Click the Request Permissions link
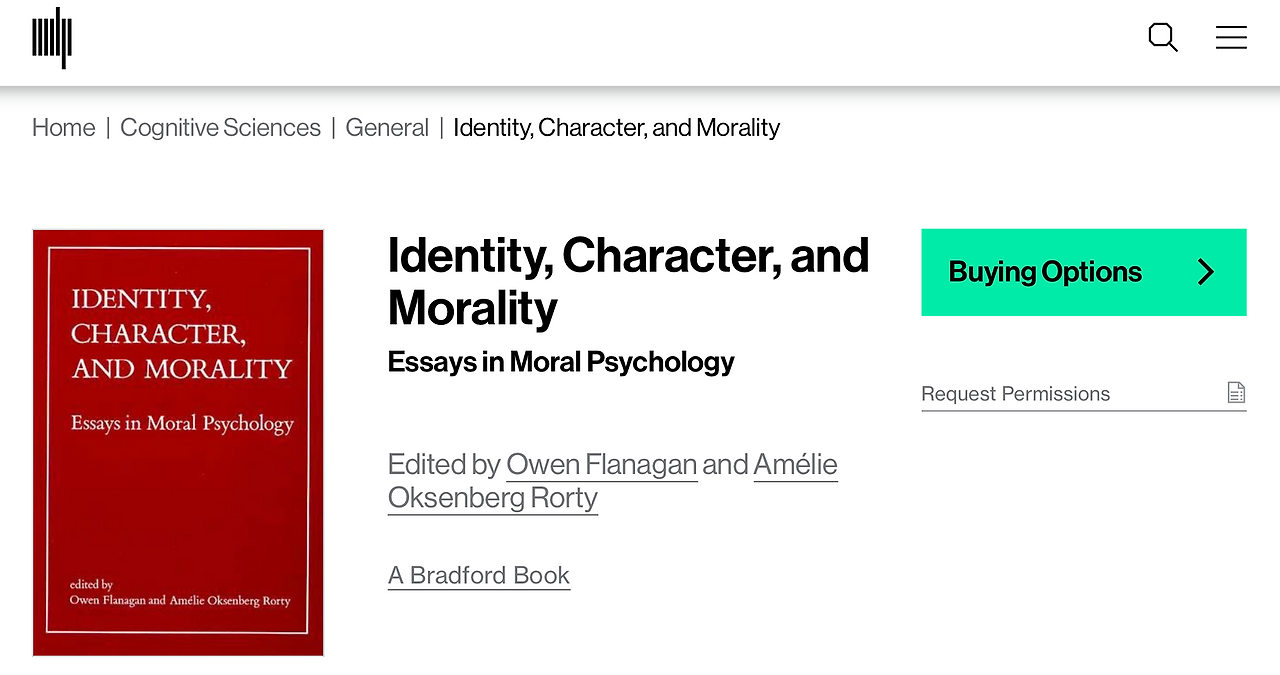The height and width of the screenshot is (675, 1280). click(1015, 394)
